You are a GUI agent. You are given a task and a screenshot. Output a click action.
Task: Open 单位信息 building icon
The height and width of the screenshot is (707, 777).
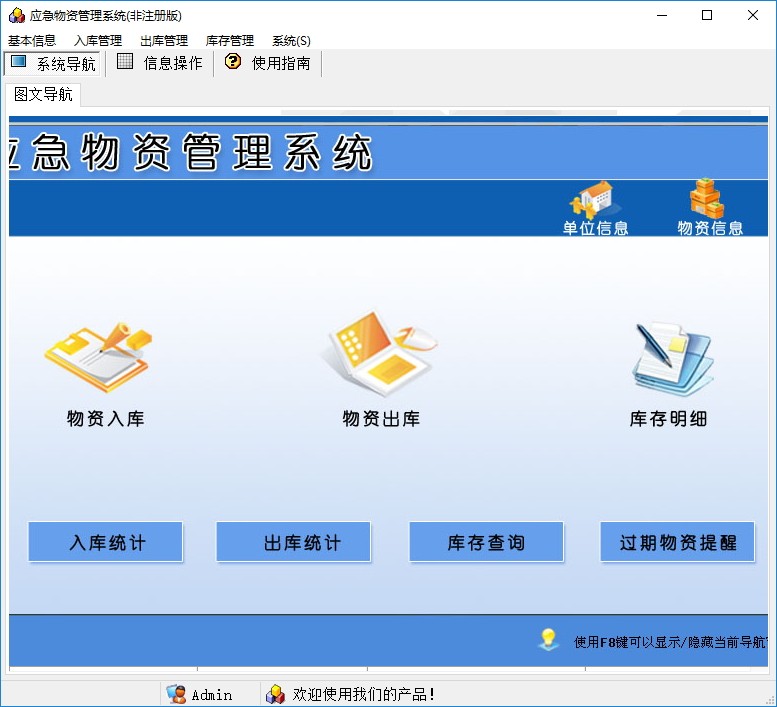tap(593, 200)
